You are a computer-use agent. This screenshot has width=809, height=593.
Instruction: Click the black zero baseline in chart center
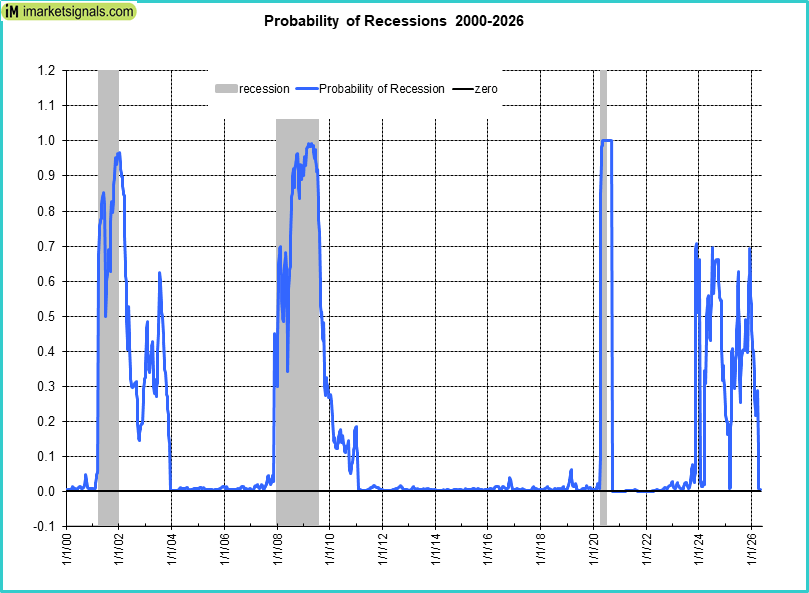click(450, 491)
